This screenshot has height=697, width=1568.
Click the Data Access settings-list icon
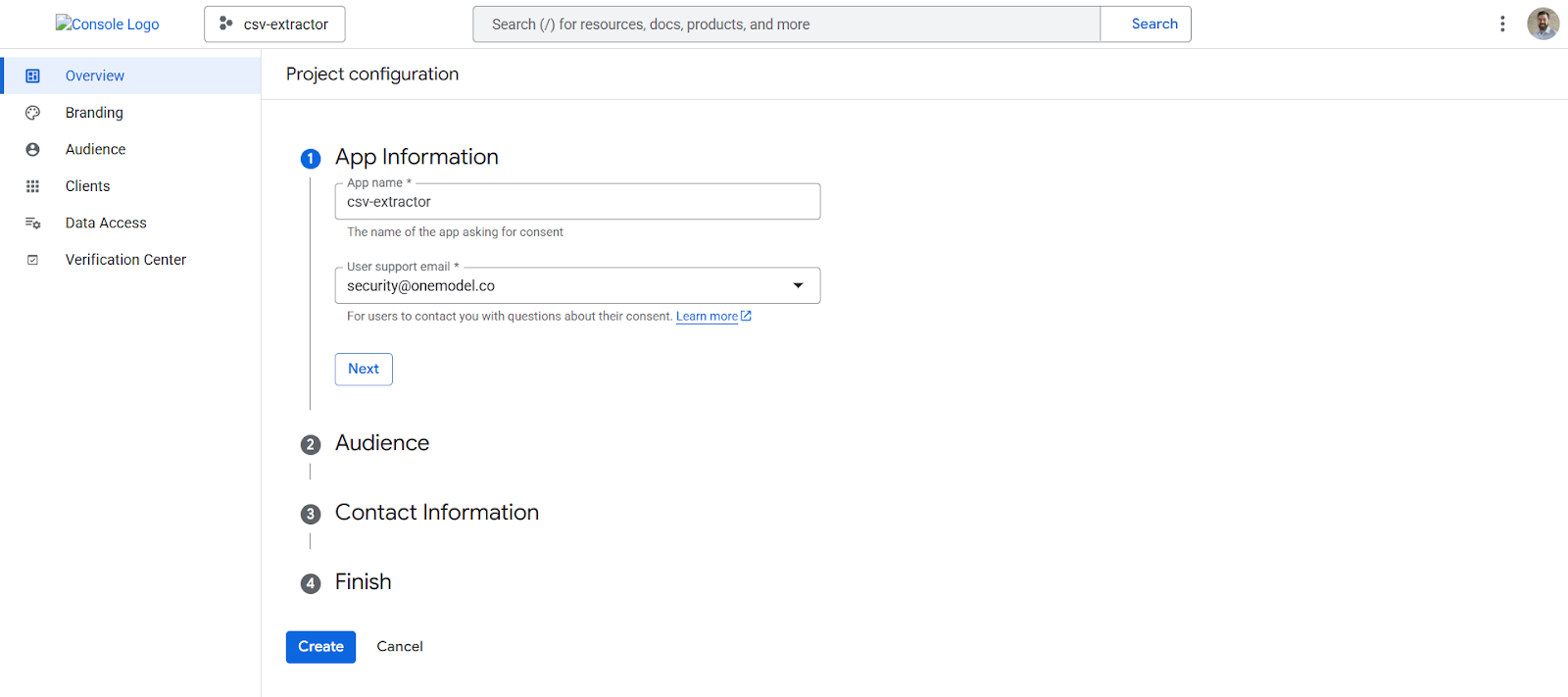(x=32, y=223)
